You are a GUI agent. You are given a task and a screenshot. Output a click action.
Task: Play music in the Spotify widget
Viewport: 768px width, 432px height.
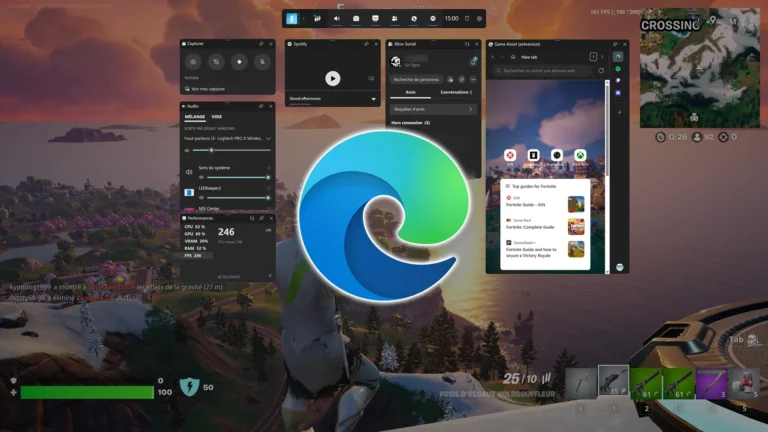coord(332,78)
